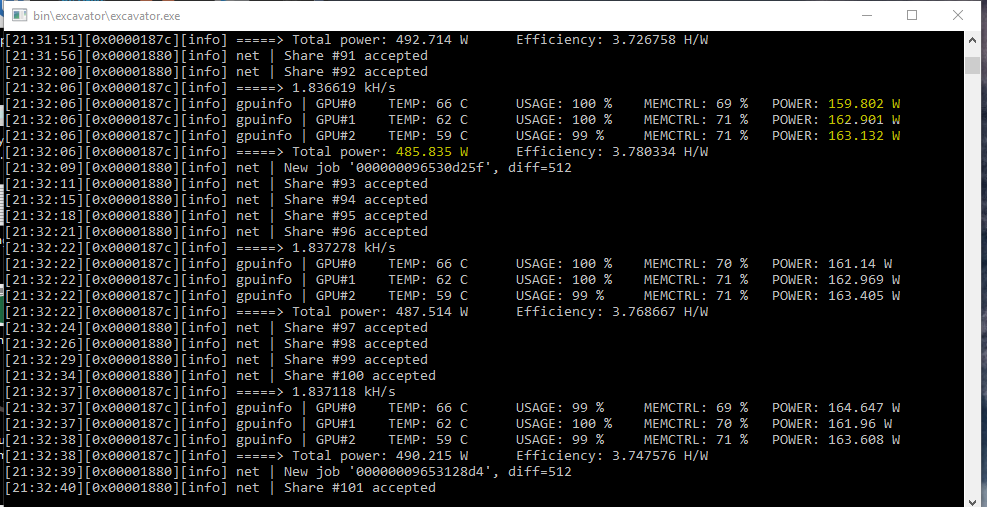987x507 pixels.
Task: Click total power 487.514 W
Action: pos(432,312)
